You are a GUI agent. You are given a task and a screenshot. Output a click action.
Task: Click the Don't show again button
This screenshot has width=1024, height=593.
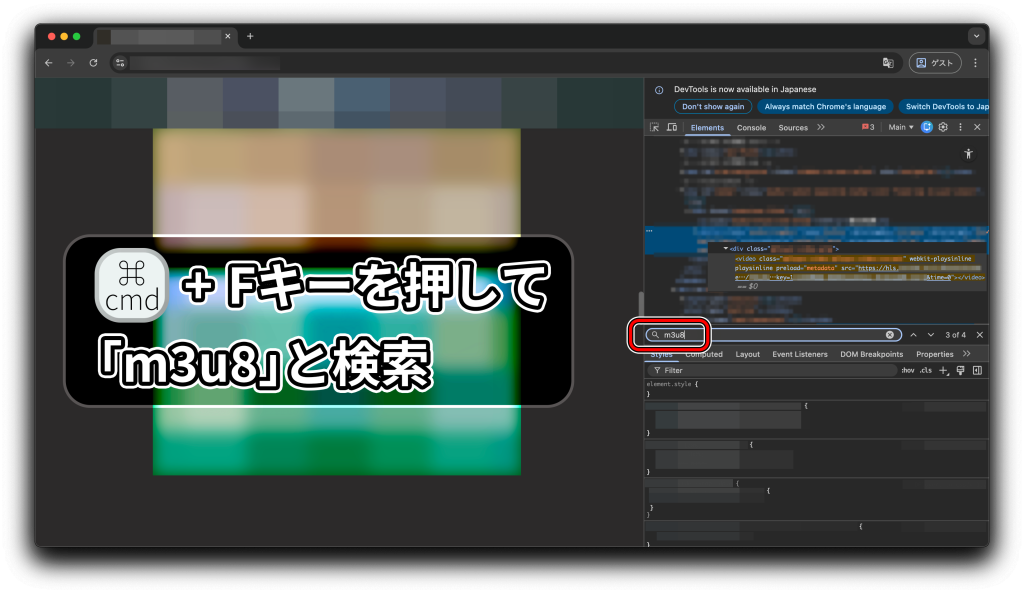(713, 106)
